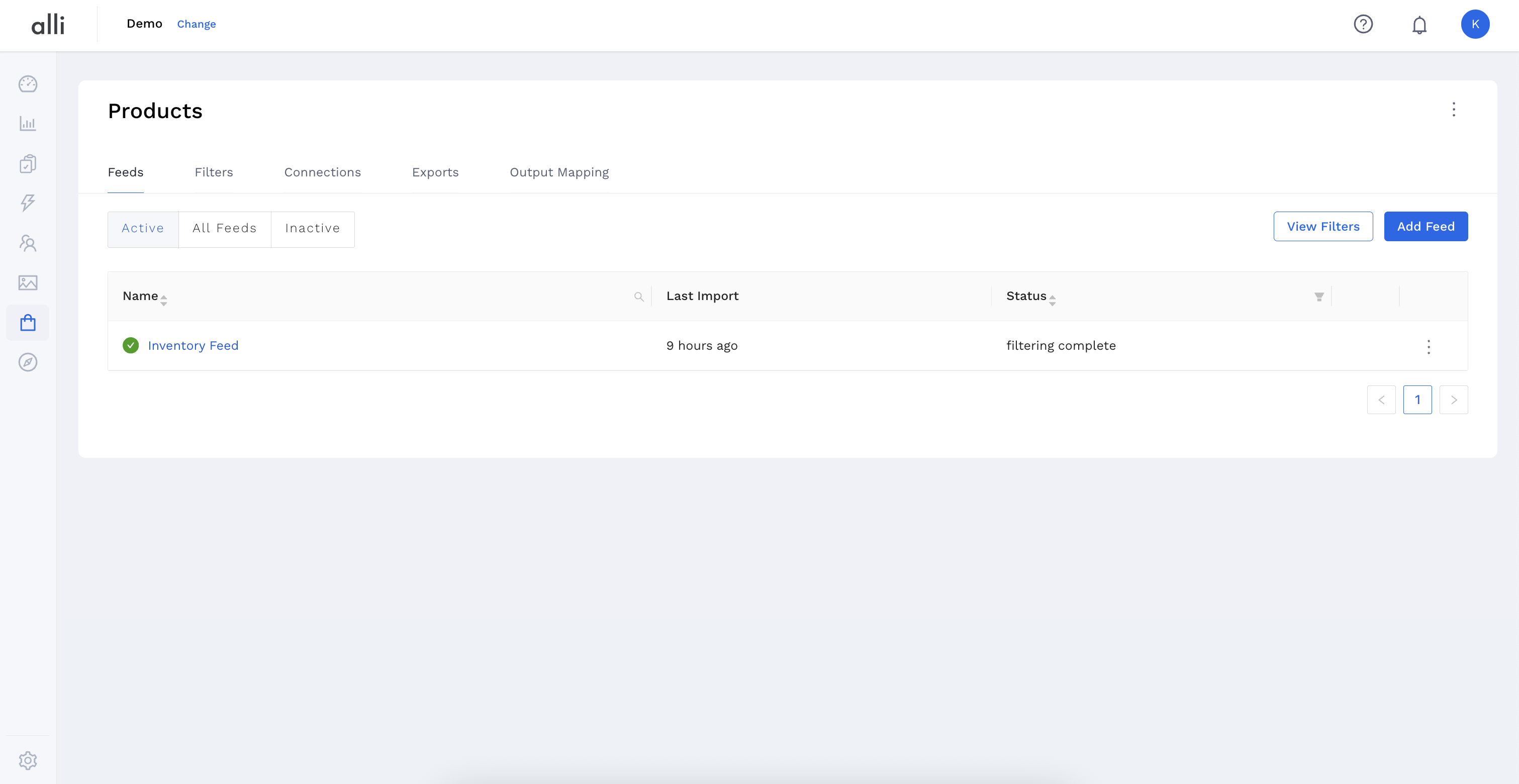The width and height of the screenshot is (1519, 784).
Task: Open the lightning bolt actions icon
Action: (28, 203)
